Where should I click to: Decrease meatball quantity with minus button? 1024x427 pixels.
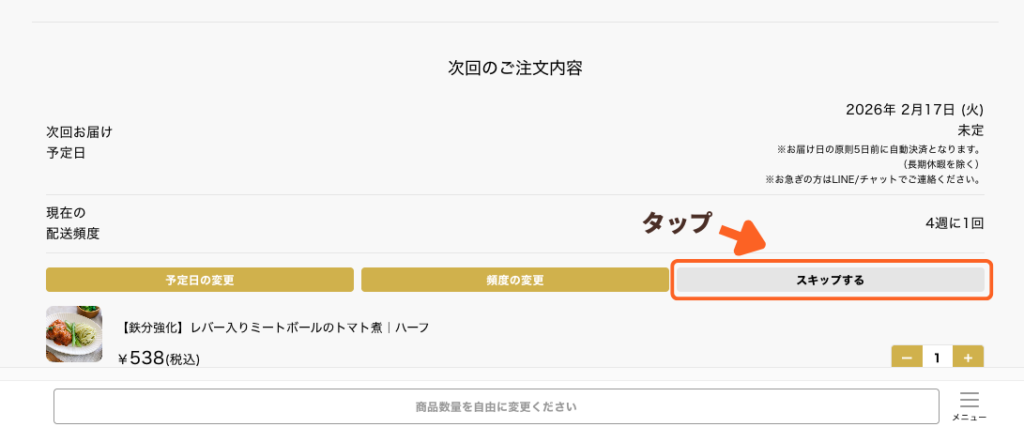[x=906, y=358]
